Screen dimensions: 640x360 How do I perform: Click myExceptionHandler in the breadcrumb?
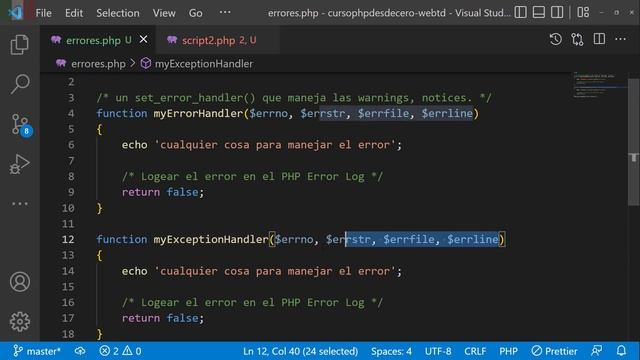[x=204, y=64]
